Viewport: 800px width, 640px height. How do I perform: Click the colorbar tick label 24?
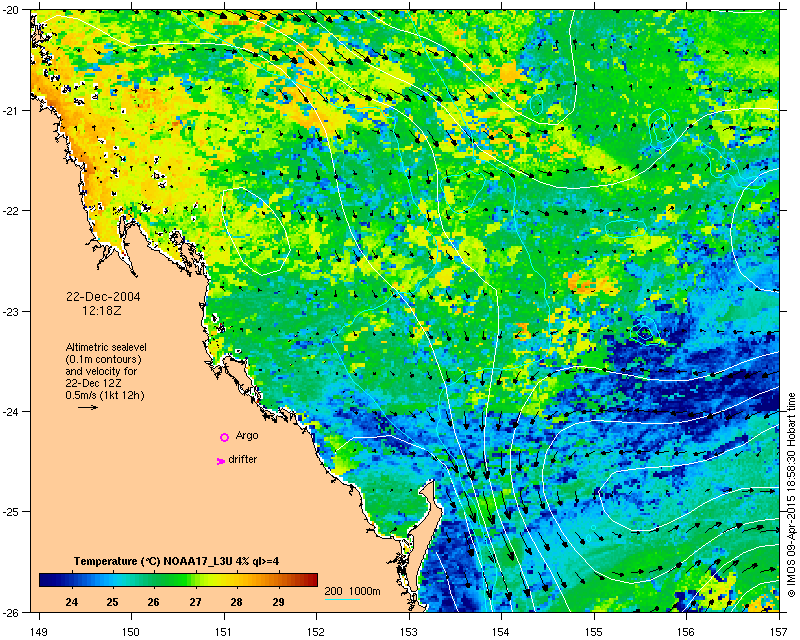click(x=71, y=602)
